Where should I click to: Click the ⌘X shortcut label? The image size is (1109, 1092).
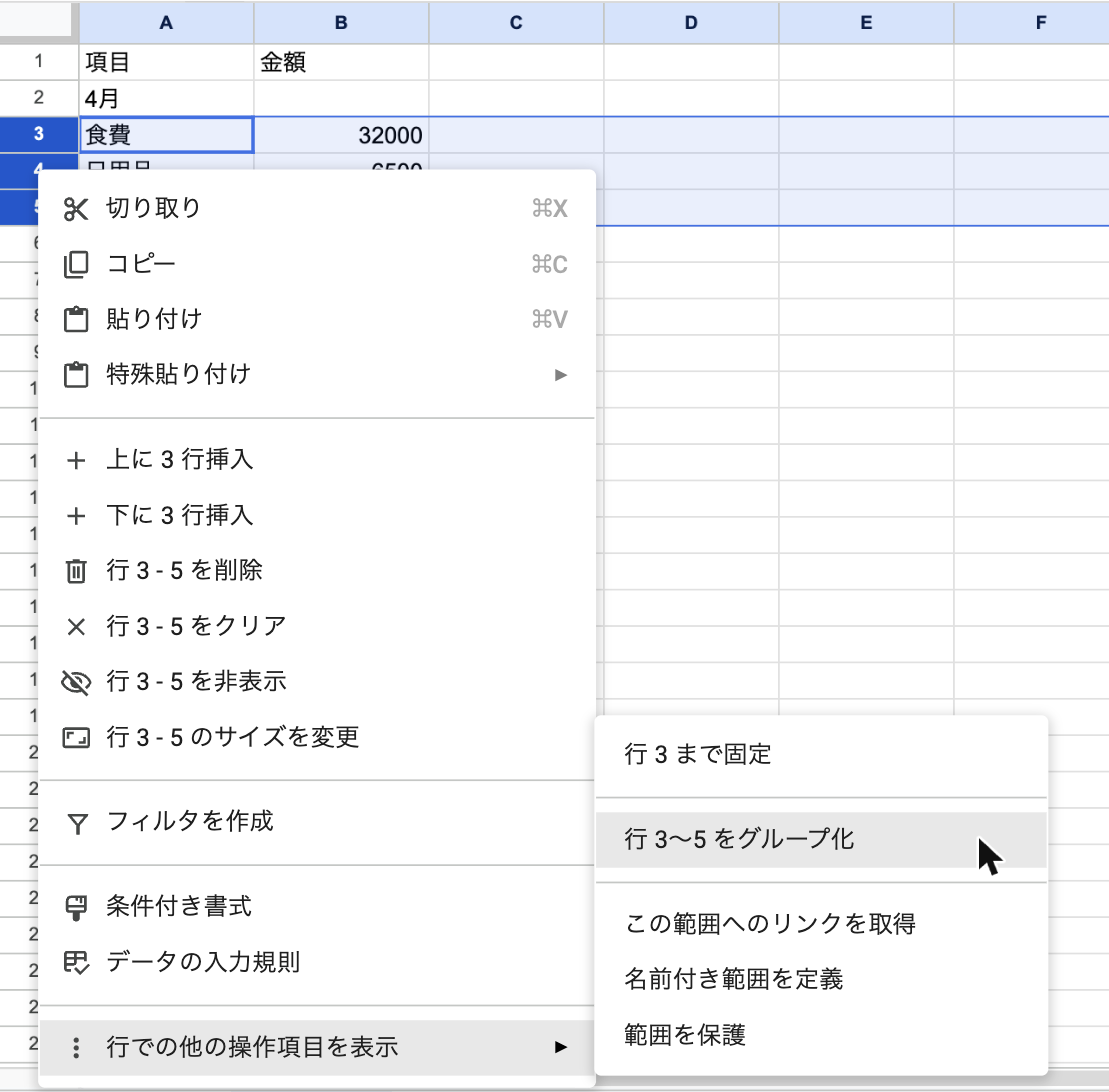pyautogui.click(x=550, y=209)
